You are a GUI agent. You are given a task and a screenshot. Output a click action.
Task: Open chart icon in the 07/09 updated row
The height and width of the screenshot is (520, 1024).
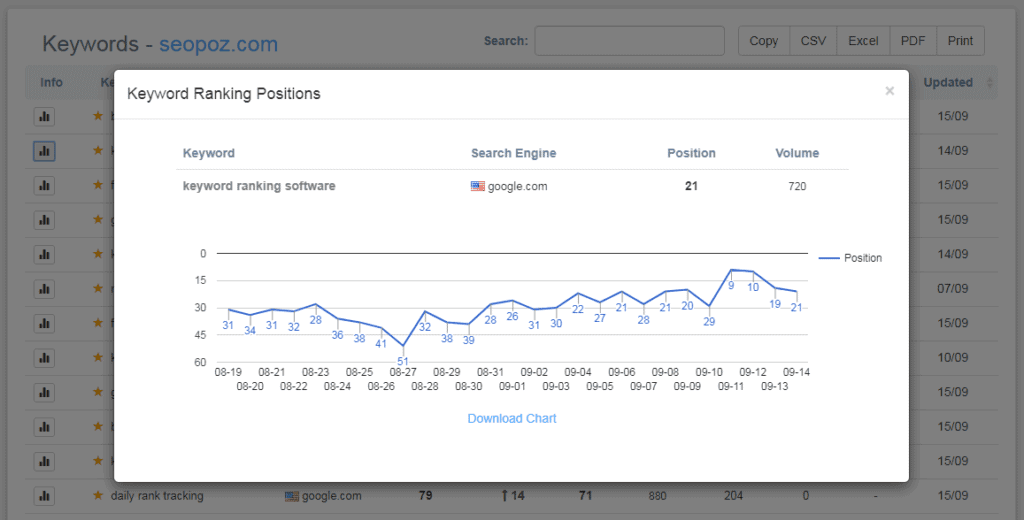pyautogui.click(x=44, y=289)
